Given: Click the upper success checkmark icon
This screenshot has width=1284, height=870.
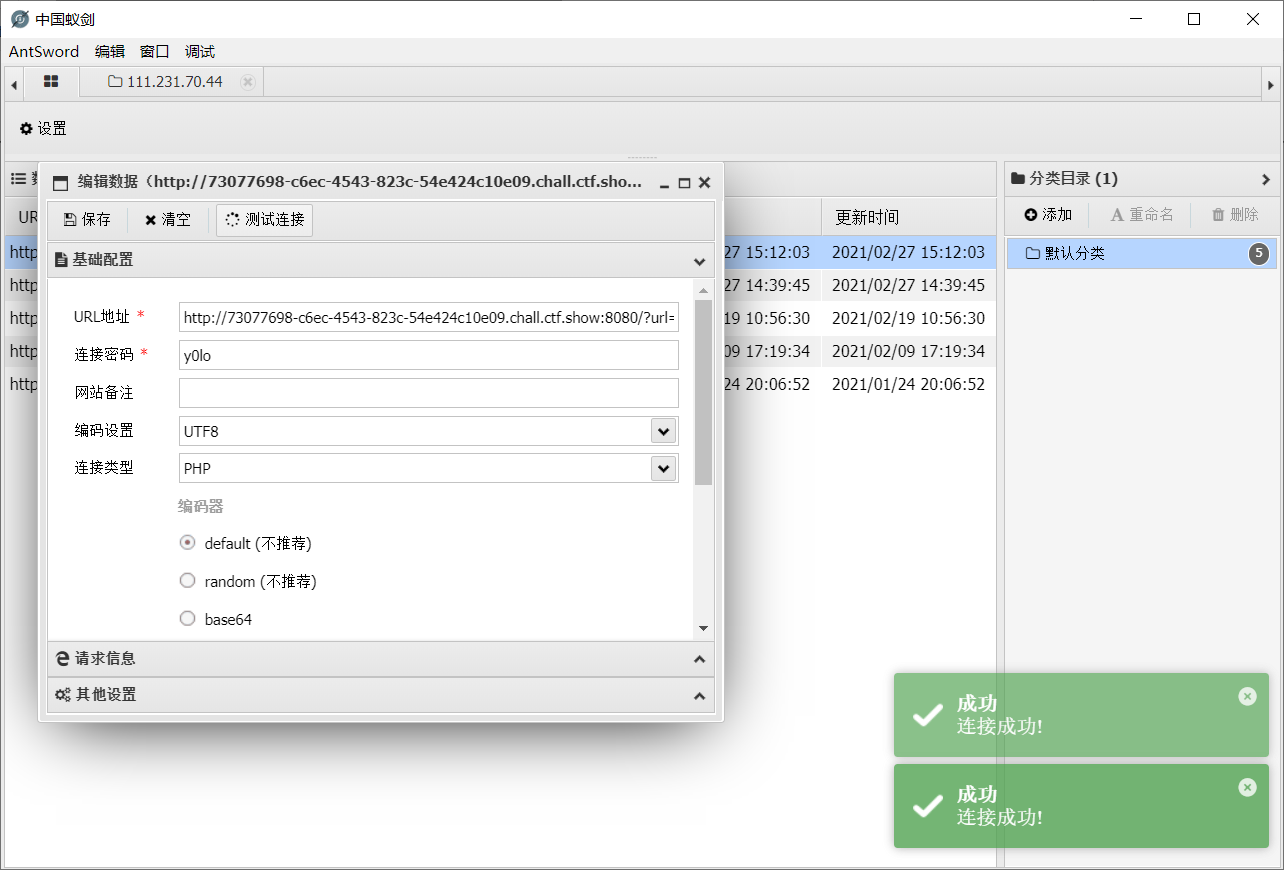Looking at the screenshot, I should [928, 714].
